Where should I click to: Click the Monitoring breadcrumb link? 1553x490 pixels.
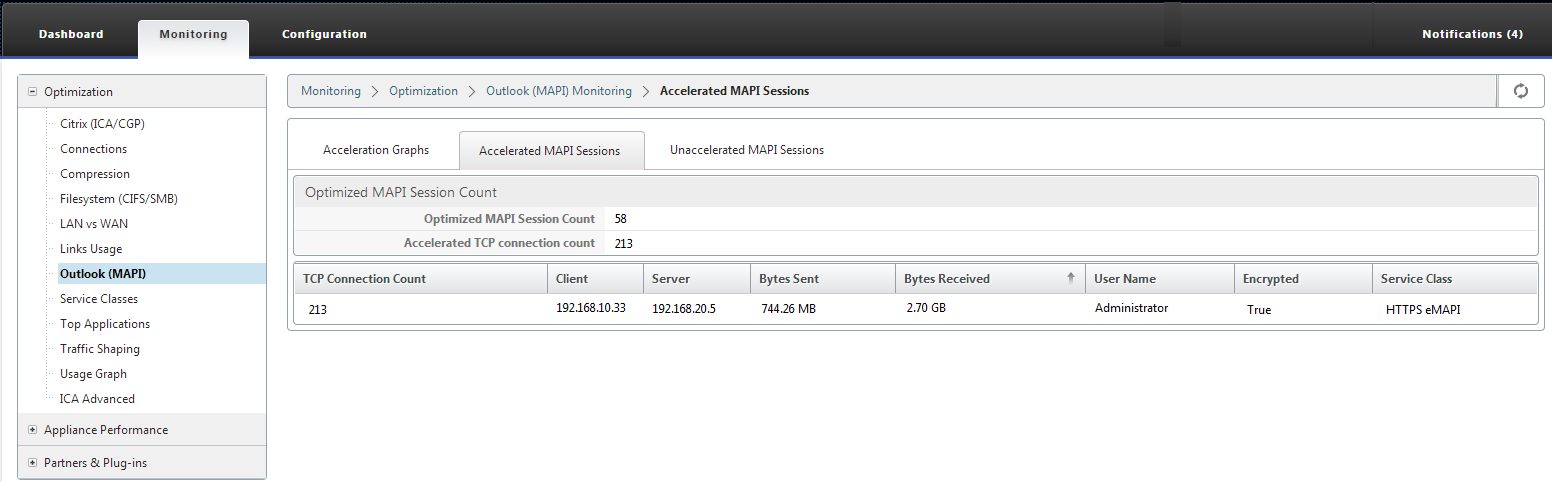331,91
